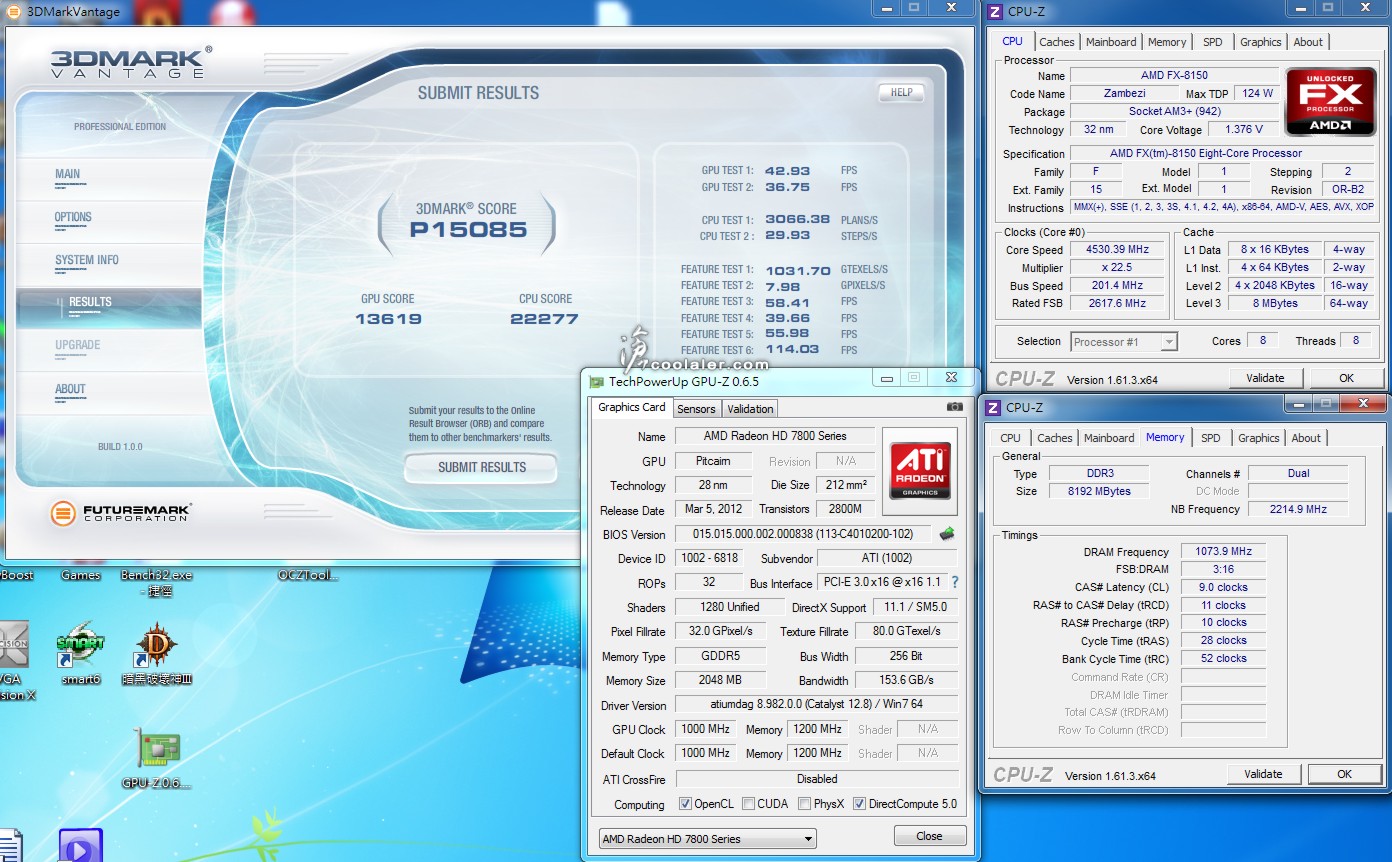Open the SPD tab in top CPU-Z window

(x=1213, y=42)
